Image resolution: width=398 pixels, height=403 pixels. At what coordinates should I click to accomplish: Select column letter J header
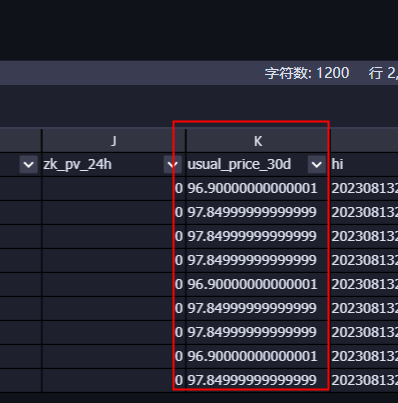[114, 141]
